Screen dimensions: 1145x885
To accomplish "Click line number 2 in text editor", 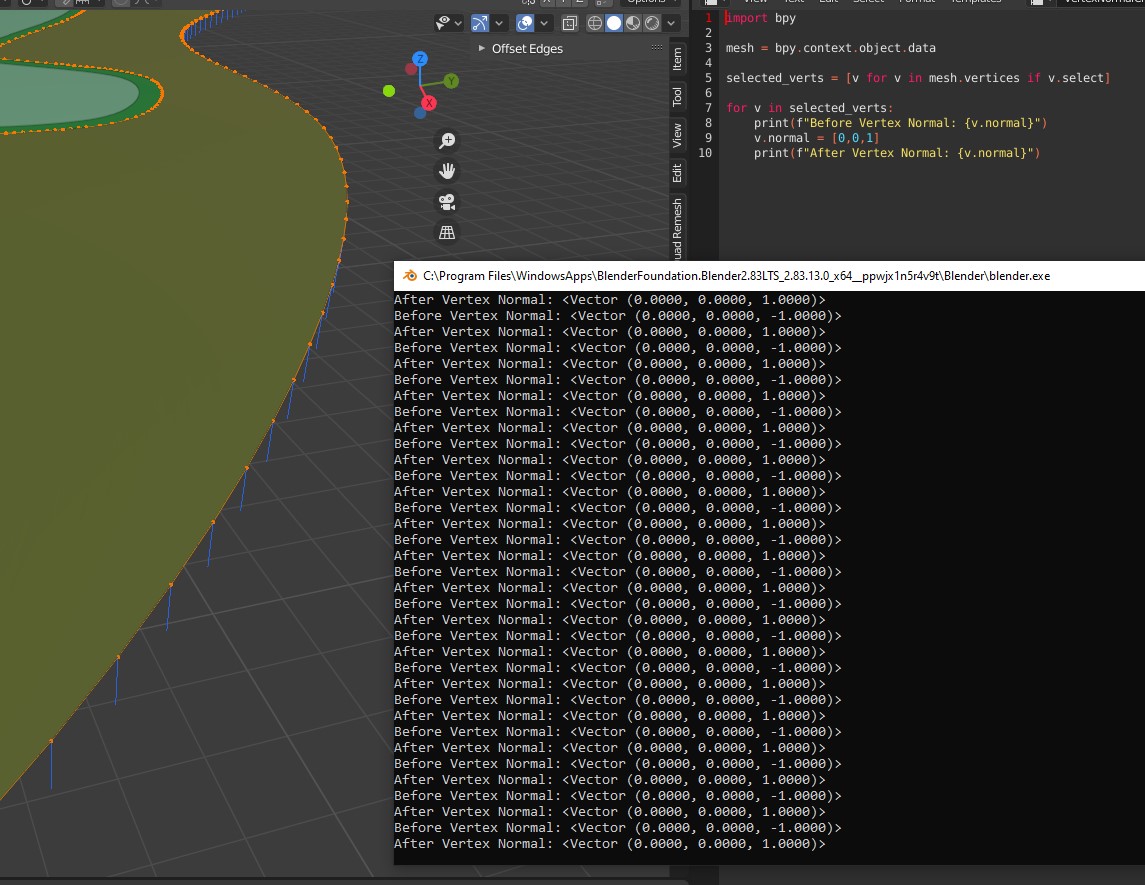I will (708, 33).
